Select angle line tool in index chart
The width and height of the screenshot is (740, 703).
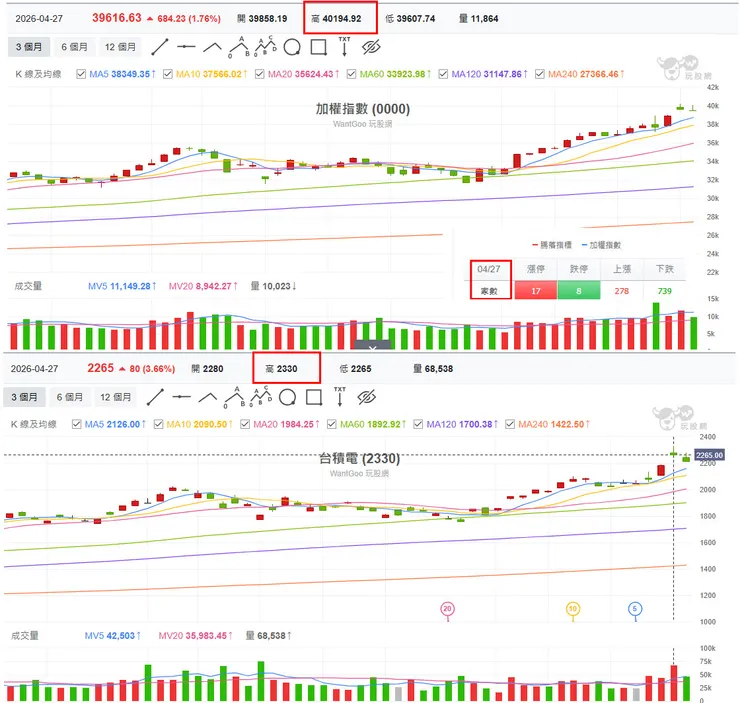(x=212, y=47)
